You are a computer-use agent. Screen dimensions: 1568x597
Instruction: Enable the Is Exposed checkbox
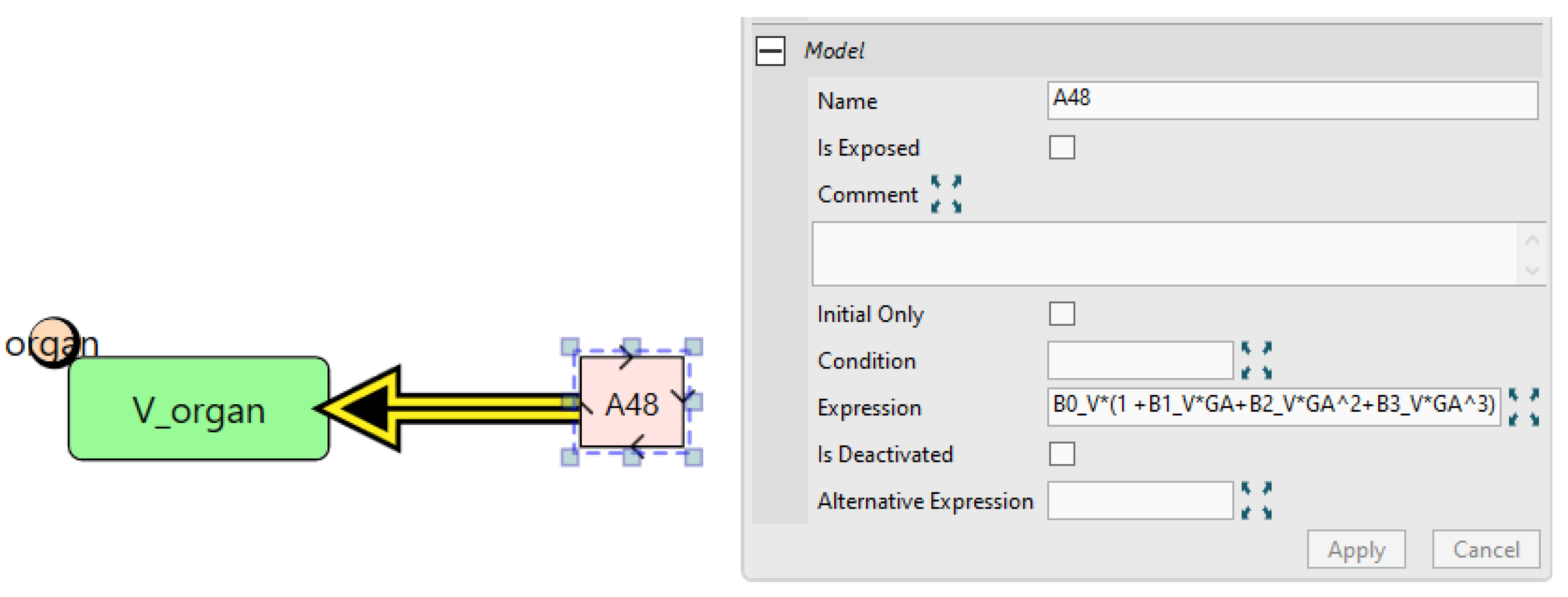1062,147
